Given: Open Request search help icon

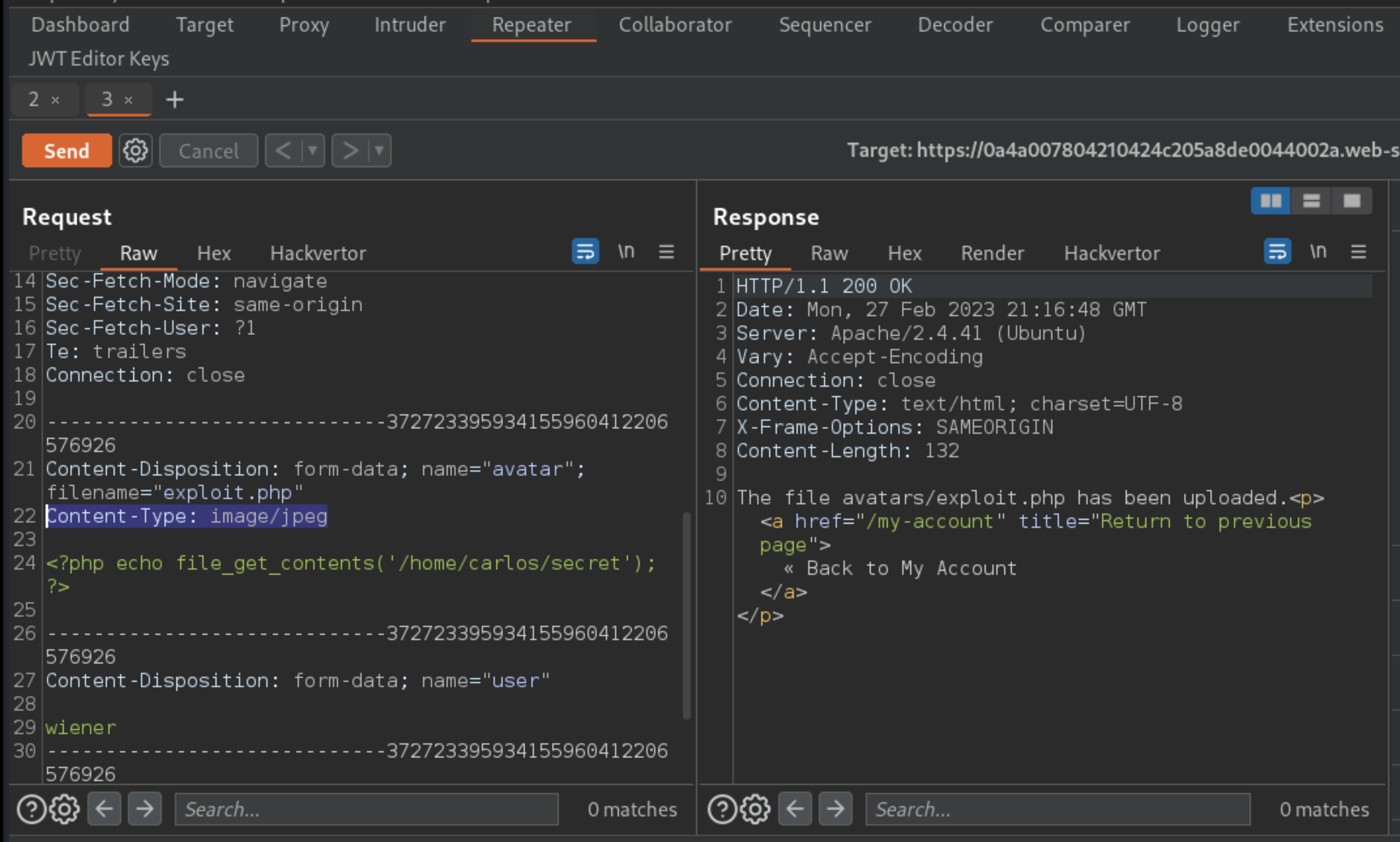Looking at the screenshot, I should 31,809.
